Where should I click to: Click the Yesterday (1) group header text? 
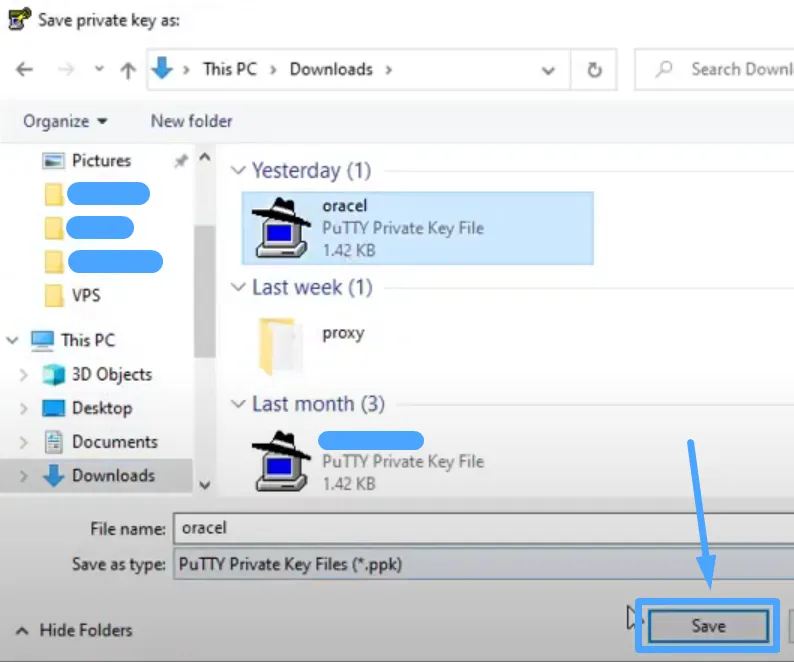[x=311, y=170]
